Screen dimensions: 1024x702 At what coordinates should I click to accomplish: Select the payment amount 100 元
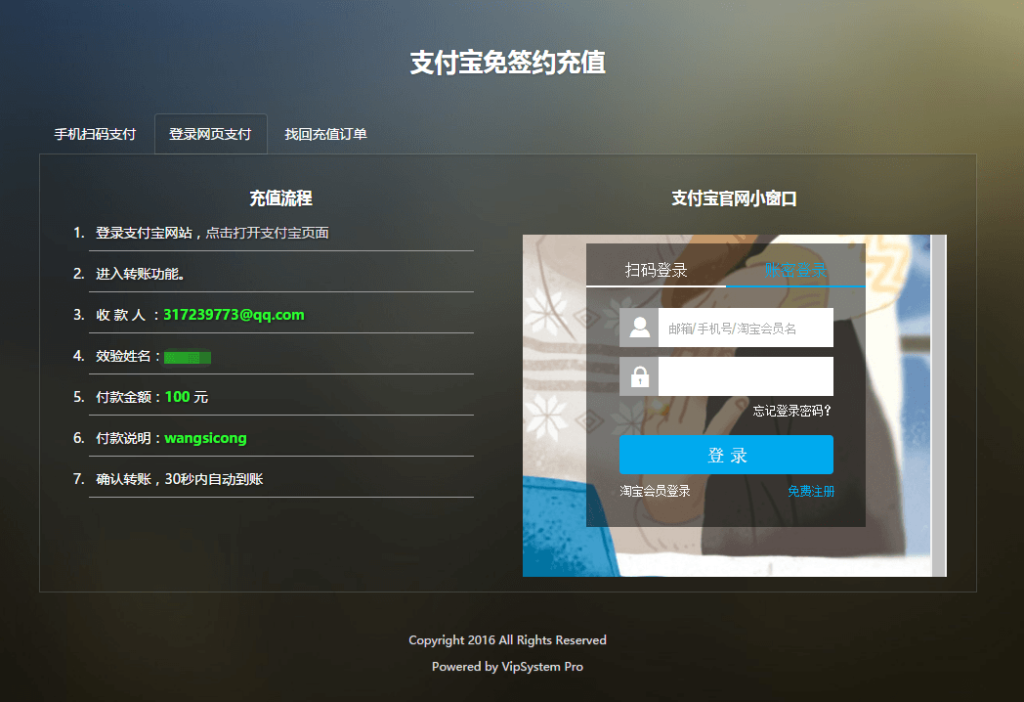tap(186, 397)
